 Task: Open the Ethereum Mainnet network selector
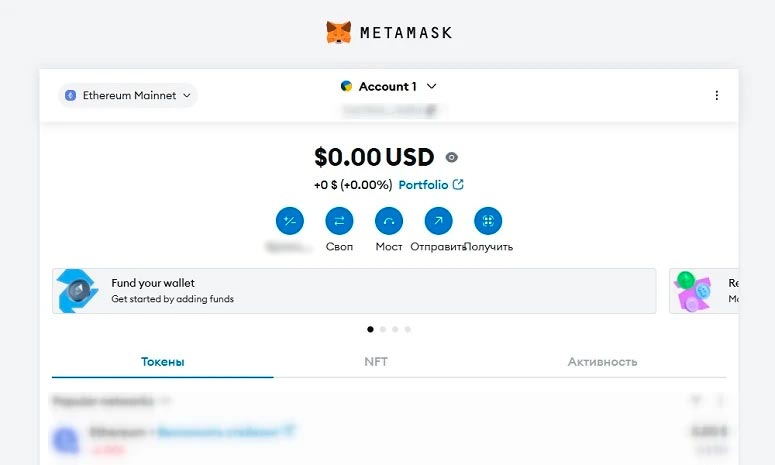pyautogui.click(x=128, y=95)
